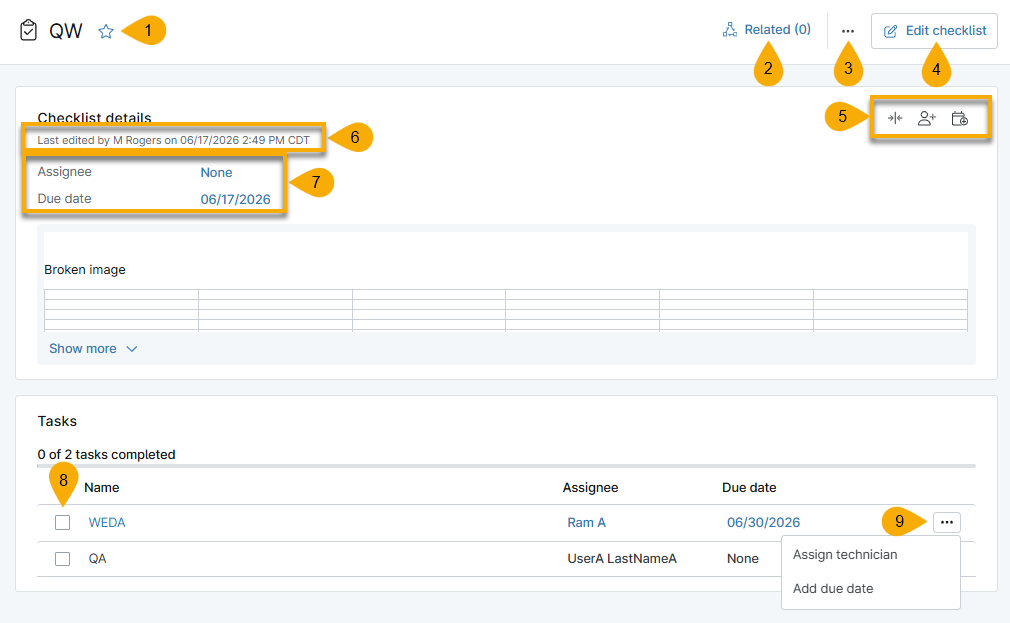Open the header ellipsis menu near Related

click(848, 31)
